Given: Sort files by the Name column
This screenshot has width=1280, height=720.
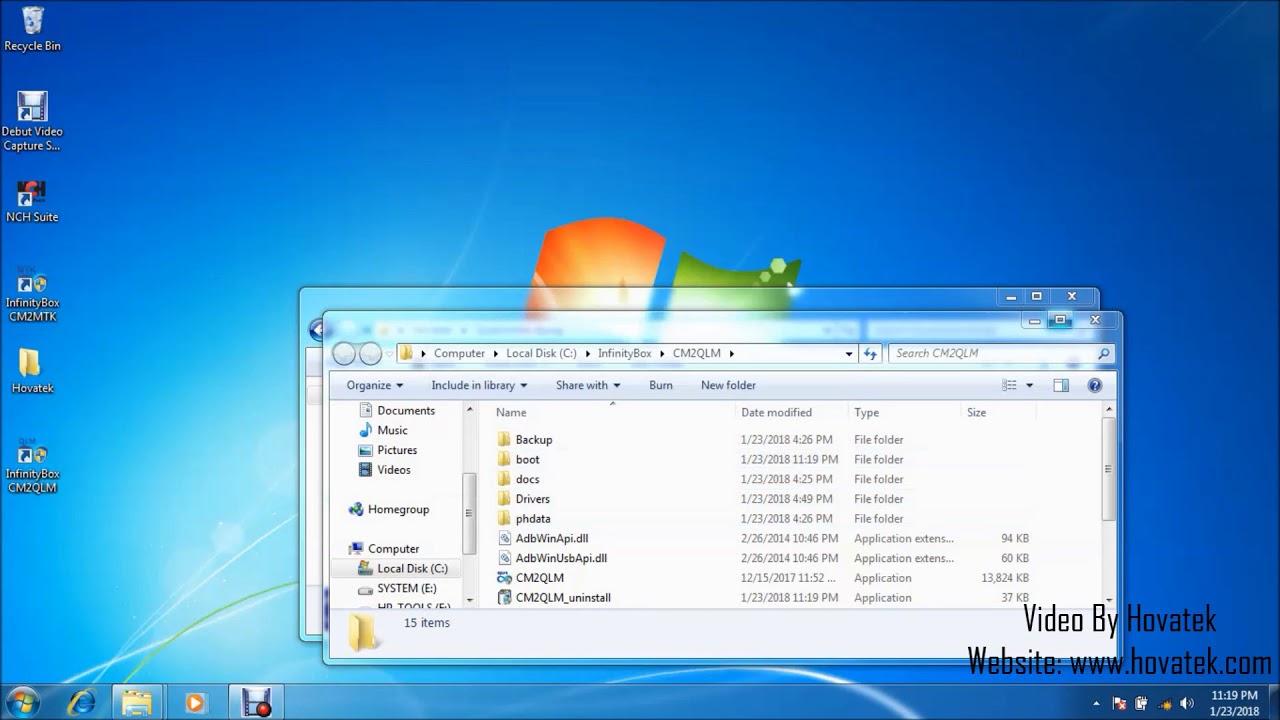Looking at the screenshot, I should click(x=611, y=412).
